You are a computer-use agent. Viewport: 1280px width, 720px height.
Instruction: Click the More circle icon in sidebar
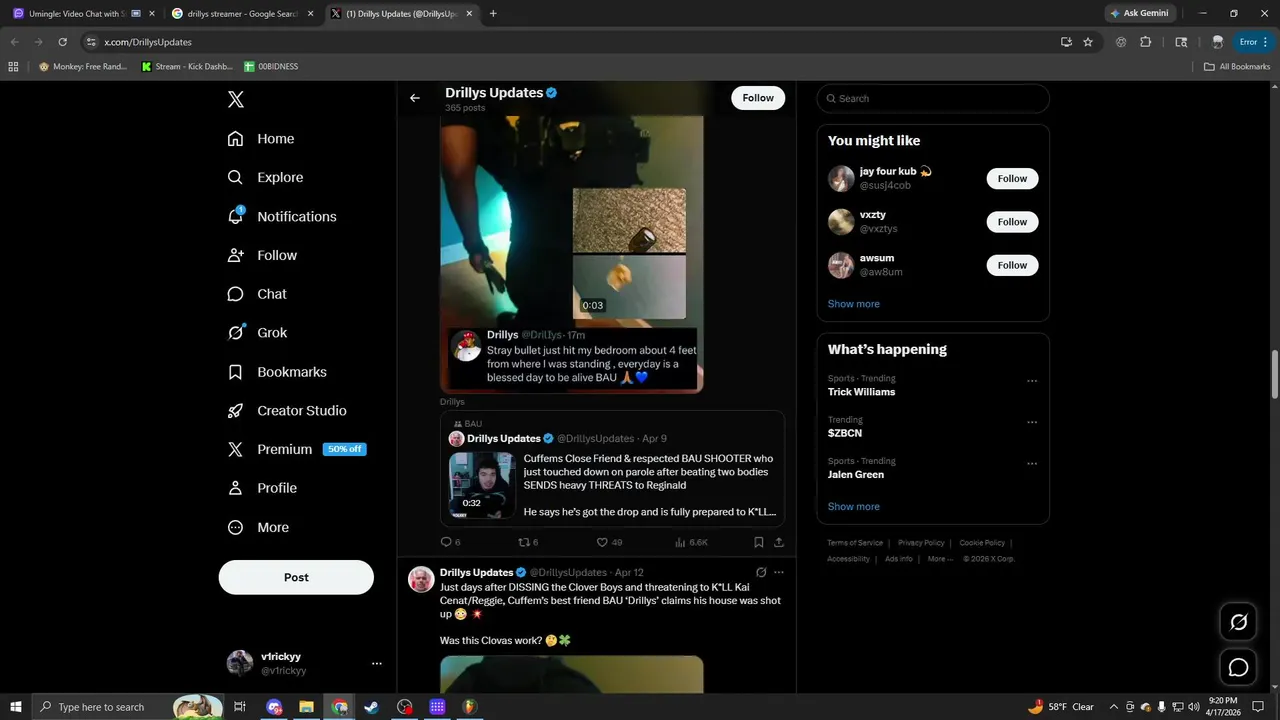236,527
